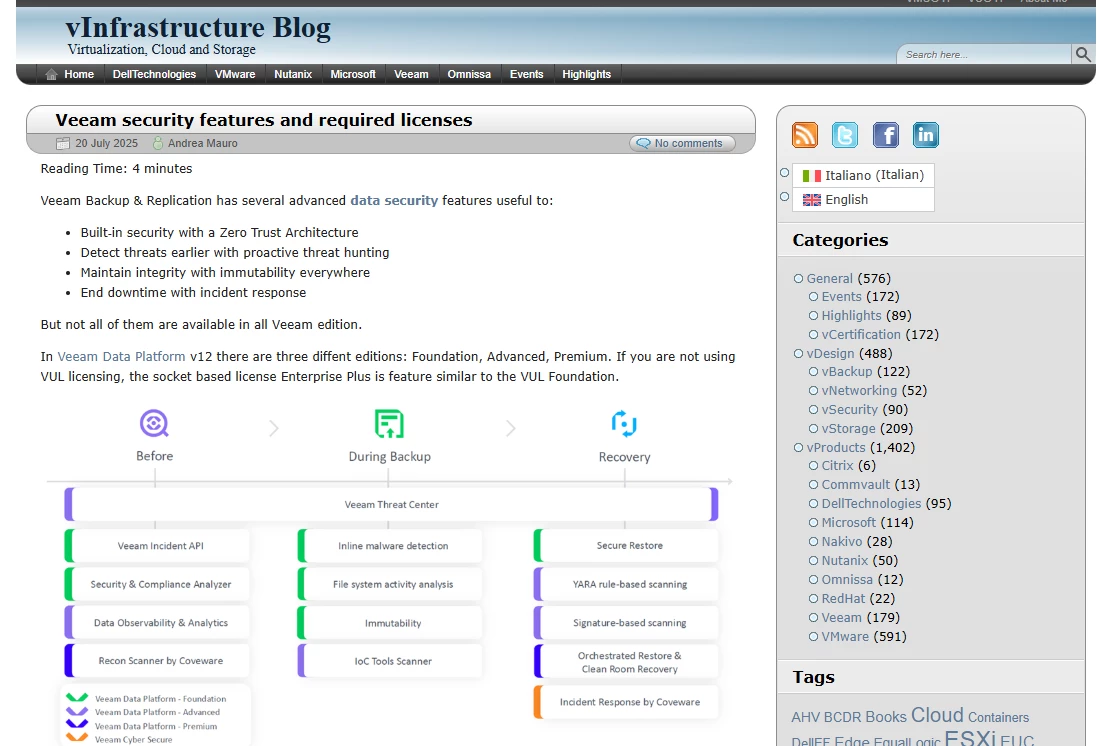The height and width of the screenshot is (746, 1118).
Task: Open the Nutanix menu item
Action: coord(293,74)
